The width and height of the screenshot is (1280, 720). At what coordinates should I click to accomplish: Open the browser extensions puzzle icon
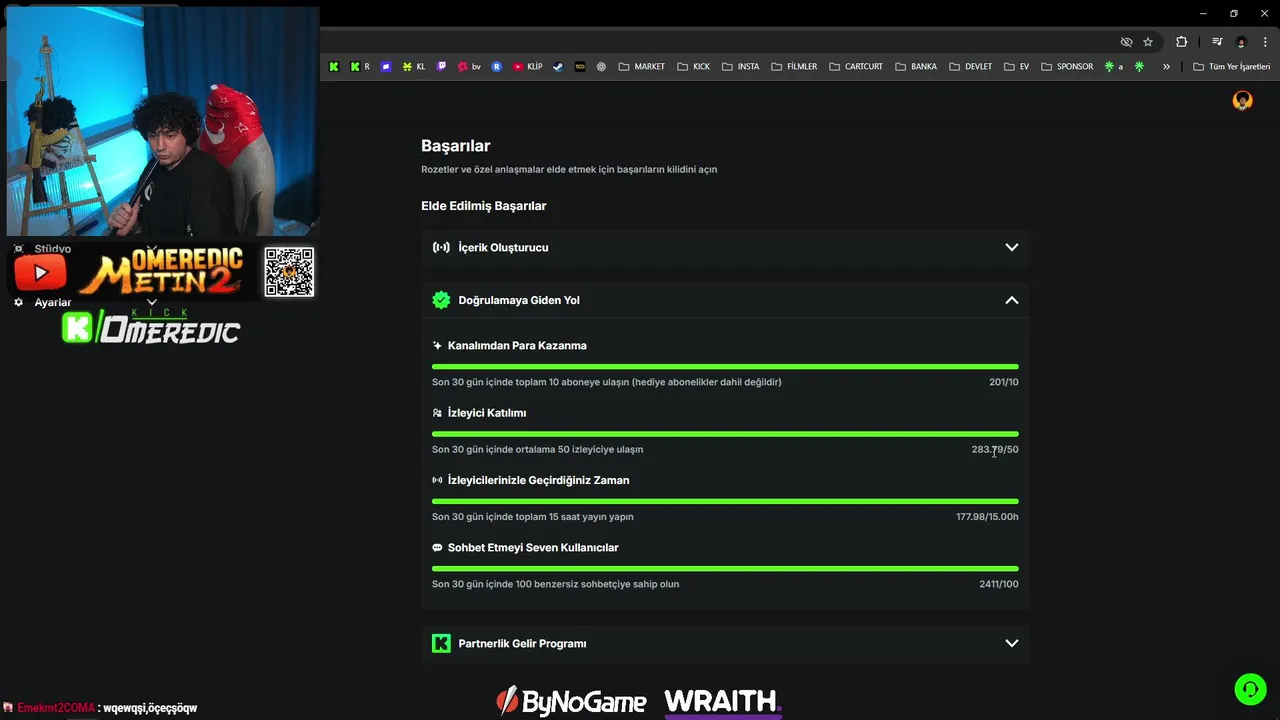pyautogui.click(x=1182, y=42)
